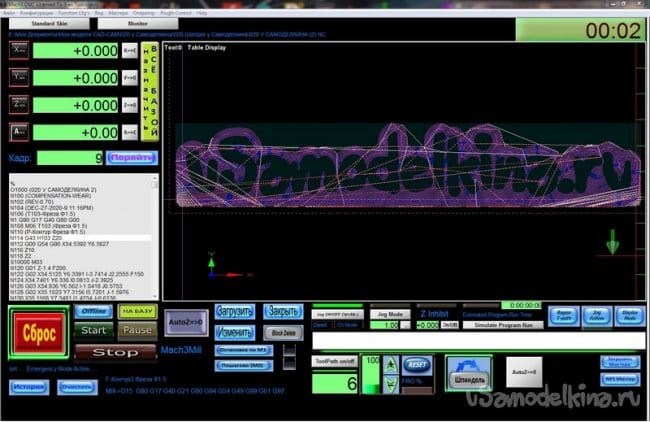Click the RESET button beside feed slider
Viewport: 650px width, 422px height.
click(x=418, y=362)
